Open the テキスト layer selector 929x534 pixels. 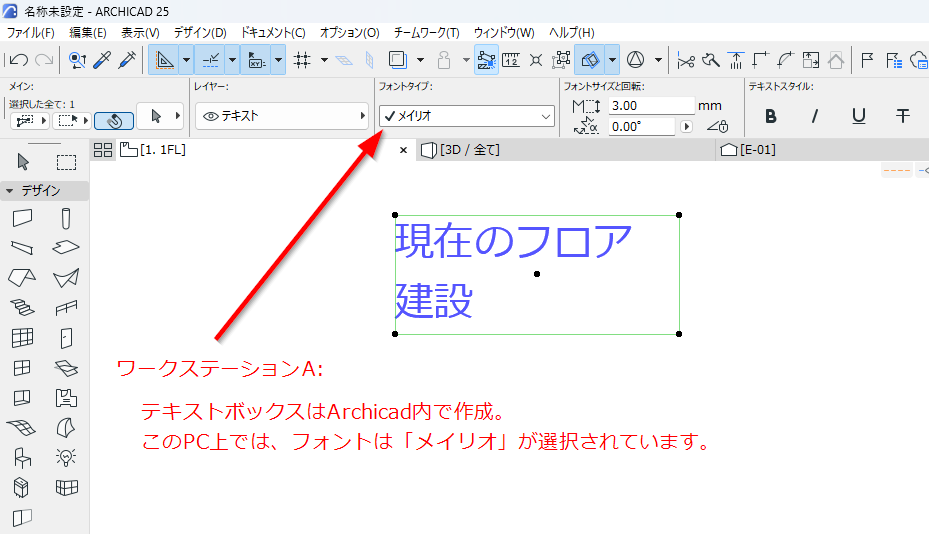[282, 116]
